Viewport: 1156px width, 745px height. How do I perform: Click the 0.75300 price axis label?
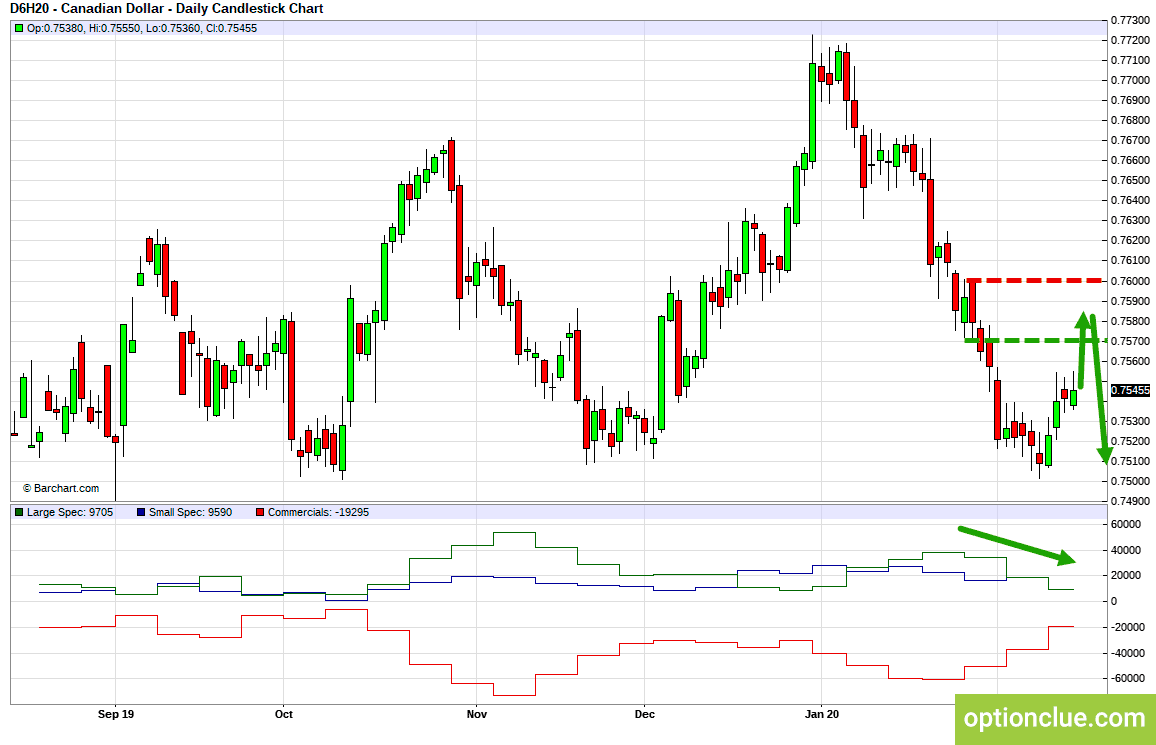point(1130,422)
